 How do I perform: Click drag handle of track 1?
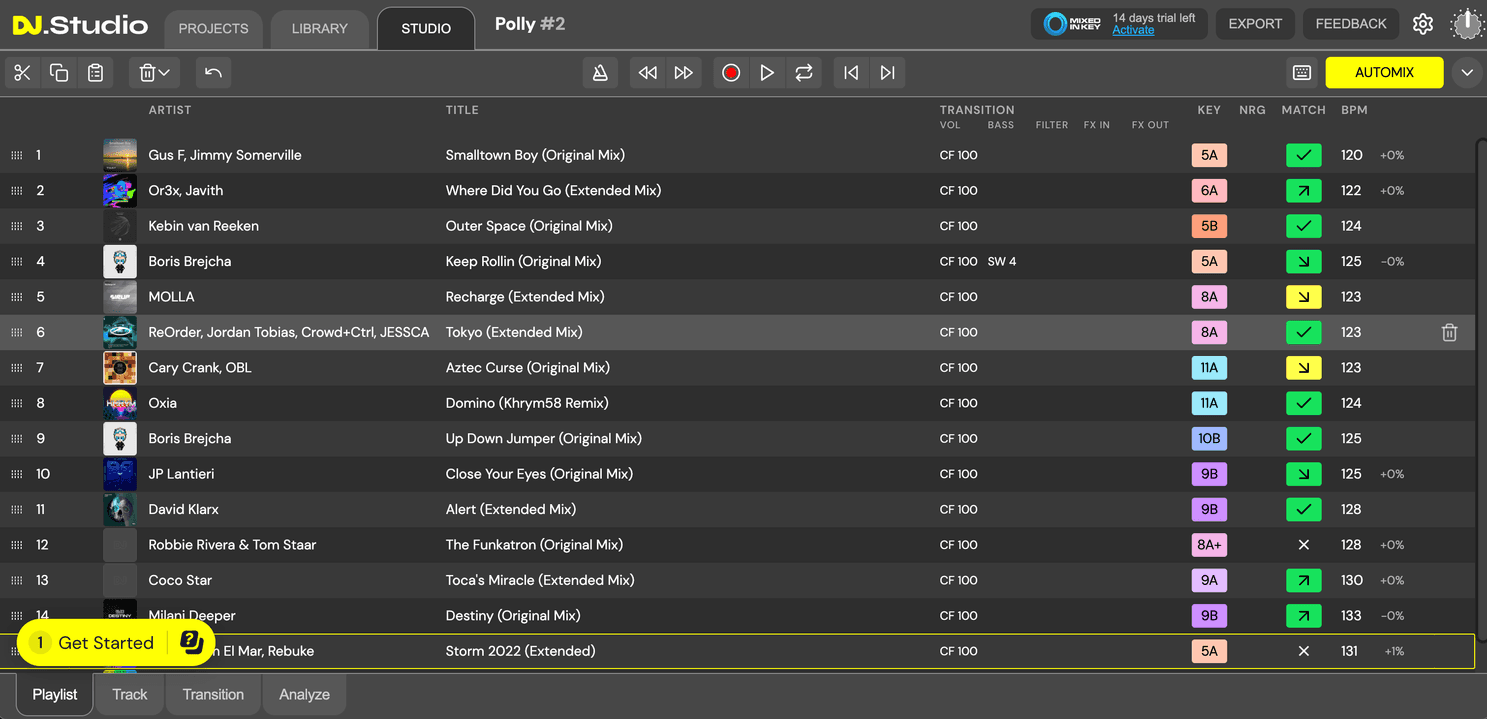tap(16, 156)
